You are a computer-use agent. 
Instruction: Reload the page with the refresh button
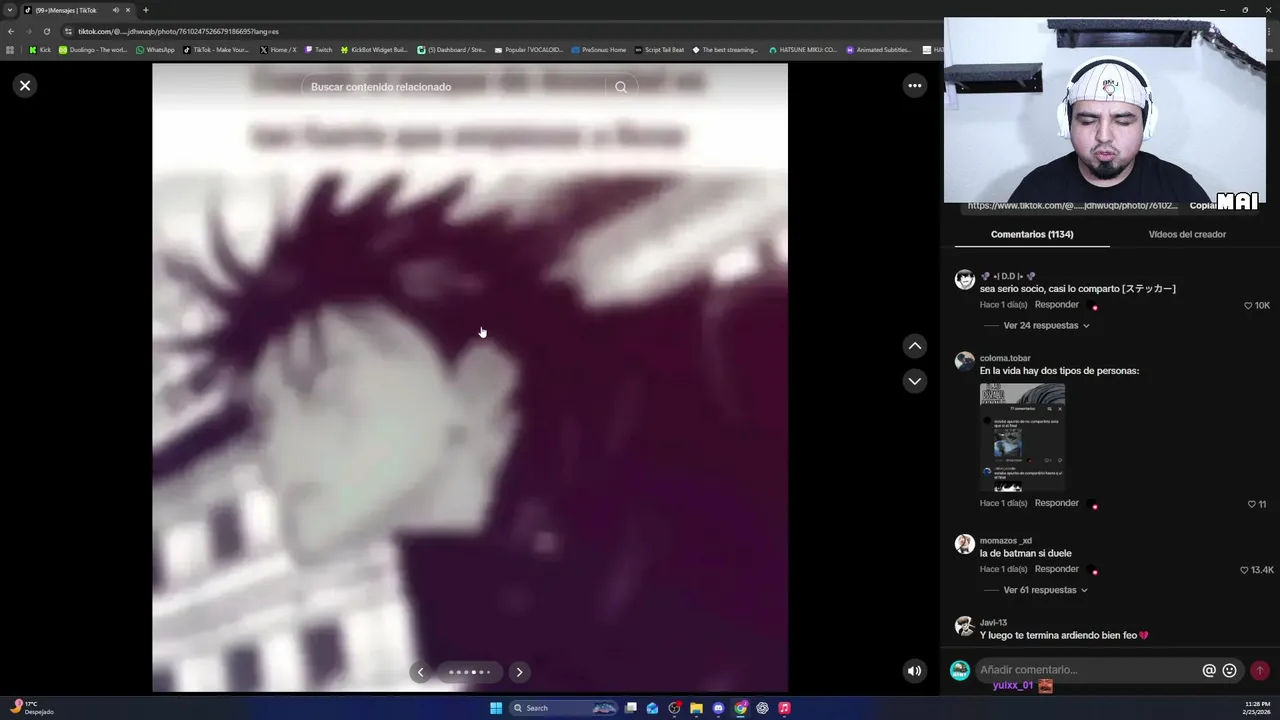[46, 31]
